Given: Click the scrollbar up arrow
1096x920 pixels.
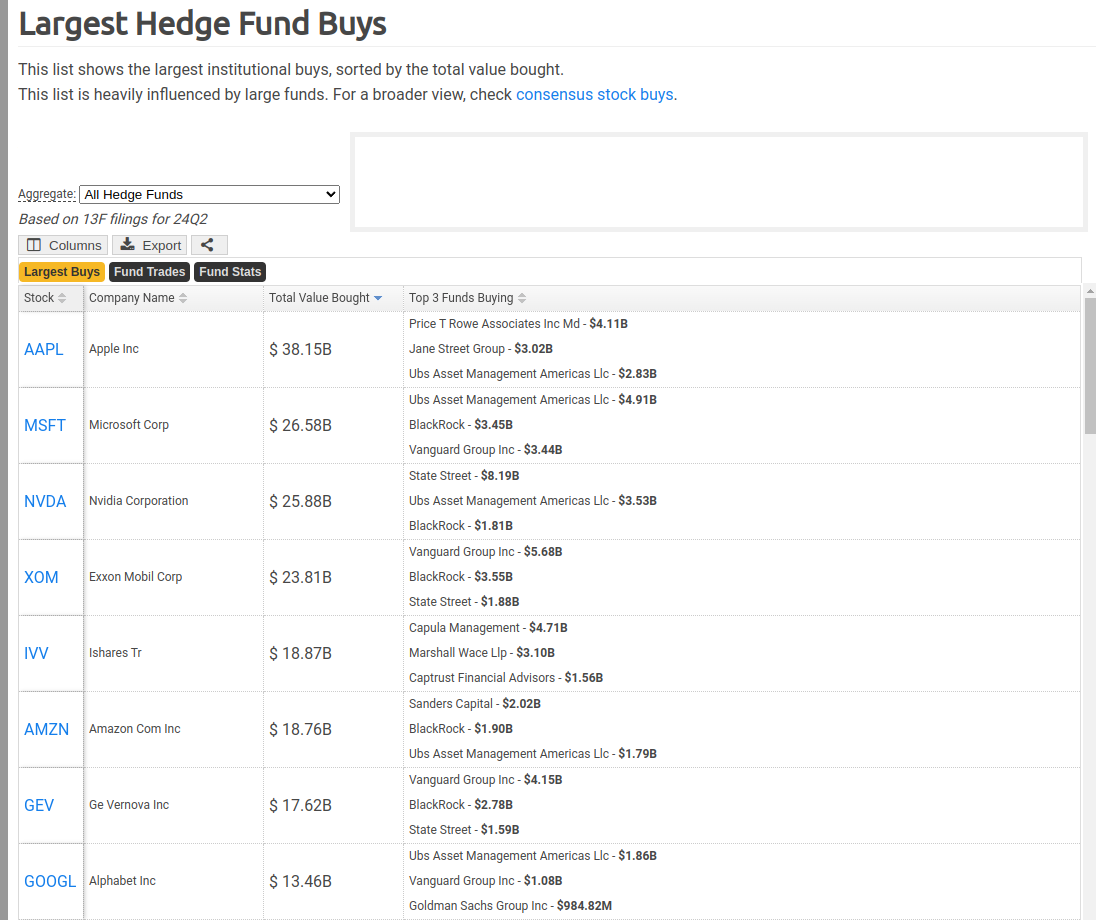Looking at the screenshot, I should point(1090,291).
